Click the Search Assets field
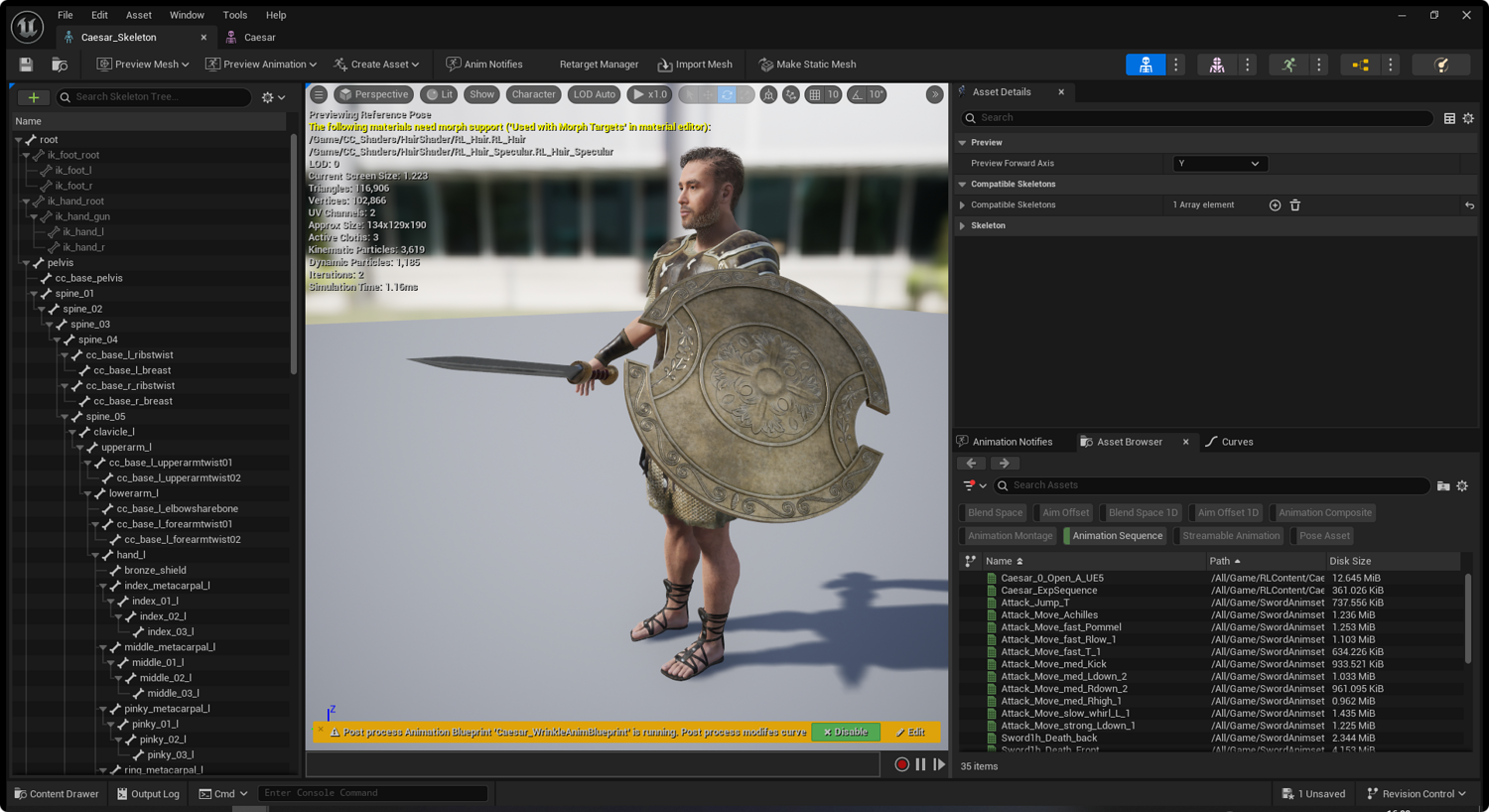The height and width of the screenshot is (812, 1489). click(1212, 485)
